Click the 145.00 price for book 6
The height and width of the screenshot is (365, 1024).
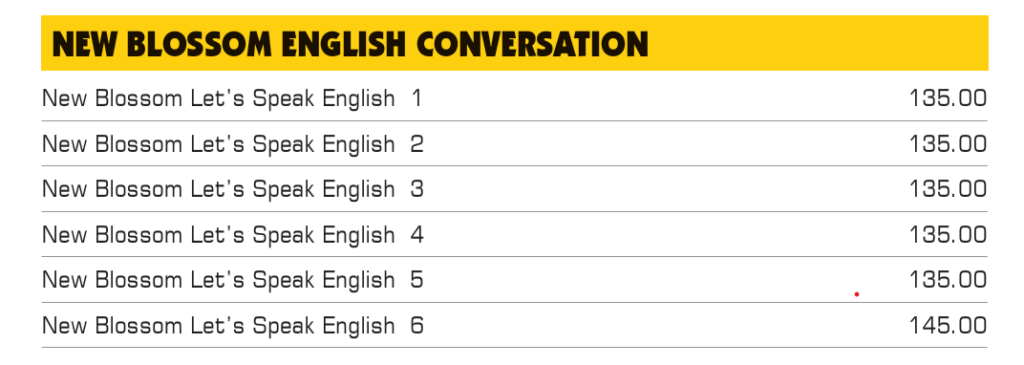tap(948, 325)
